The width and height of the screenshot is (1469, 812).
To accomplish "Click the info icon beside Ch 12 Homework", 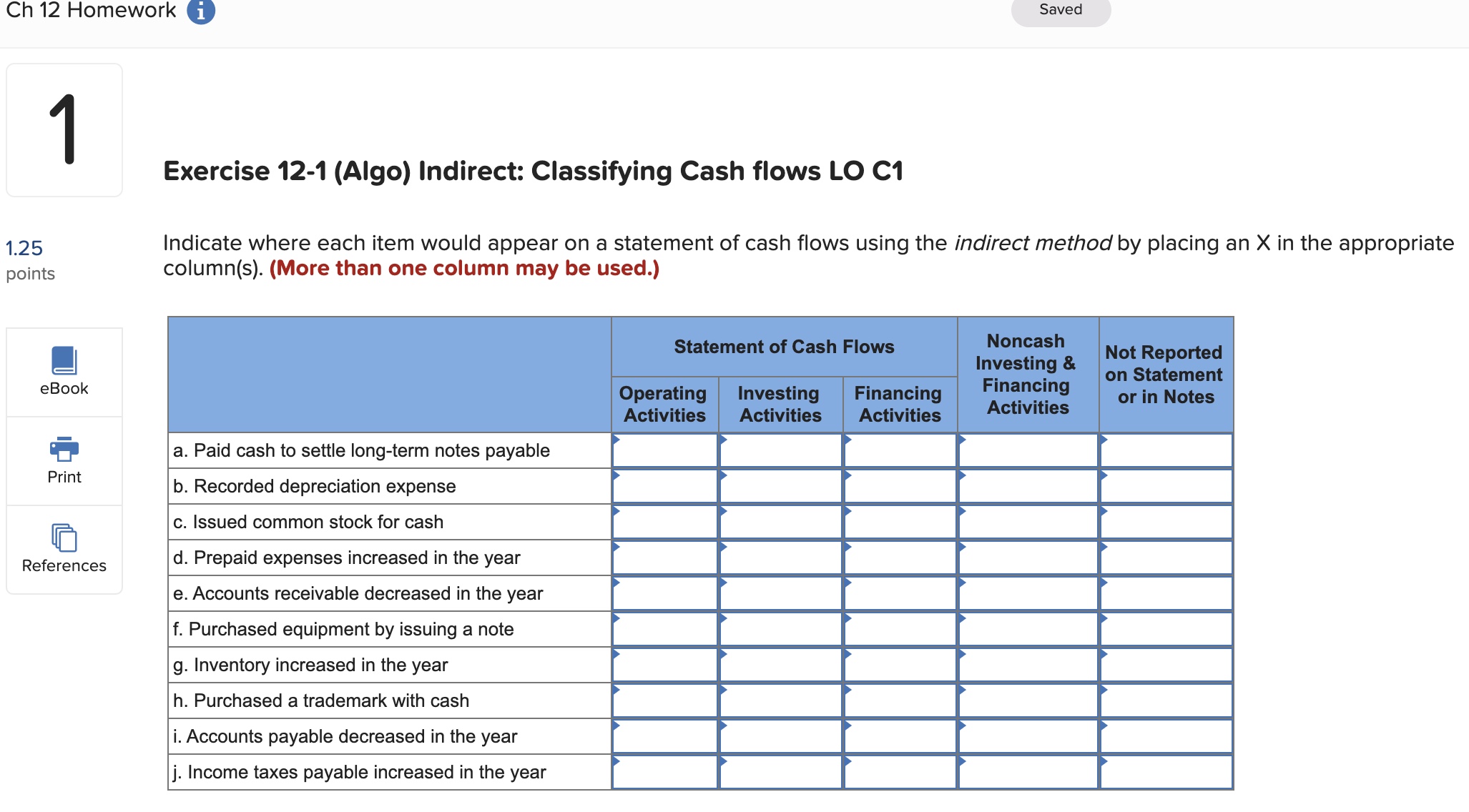I will tap(201, 11).
